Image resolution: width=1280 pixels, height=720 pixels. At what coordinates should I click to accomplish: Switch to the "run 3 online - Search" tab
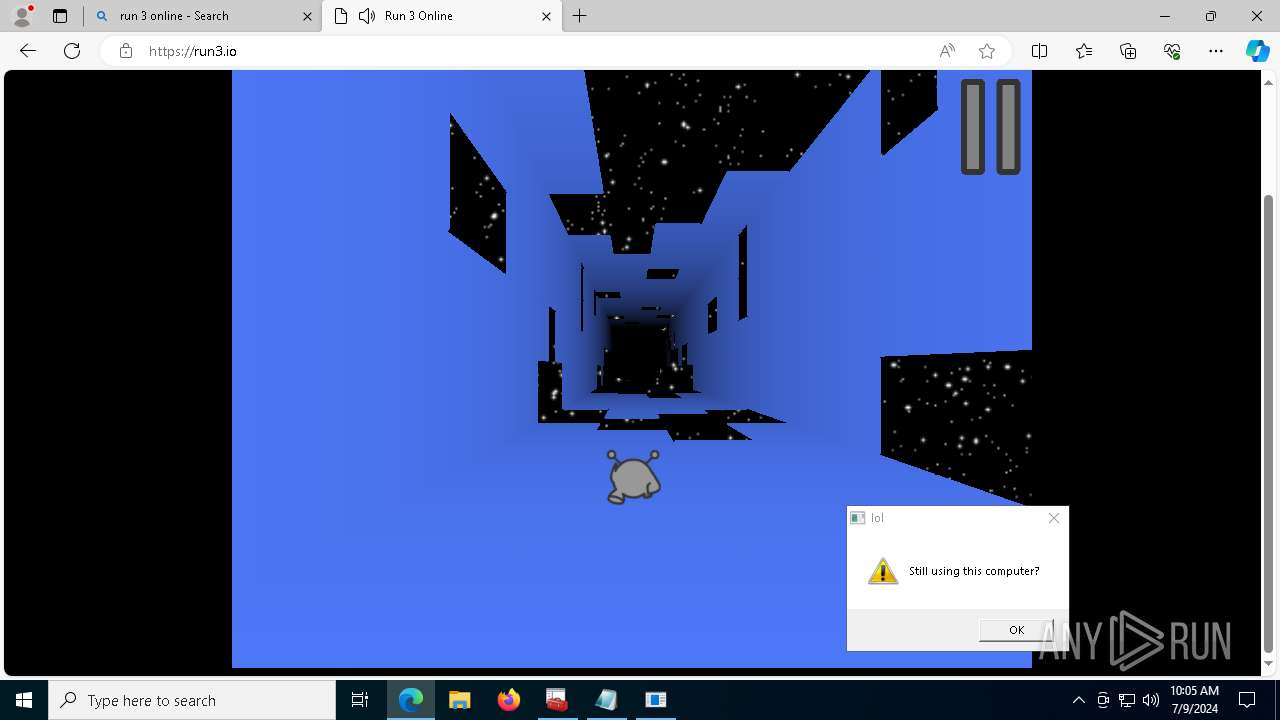point(201,16)
